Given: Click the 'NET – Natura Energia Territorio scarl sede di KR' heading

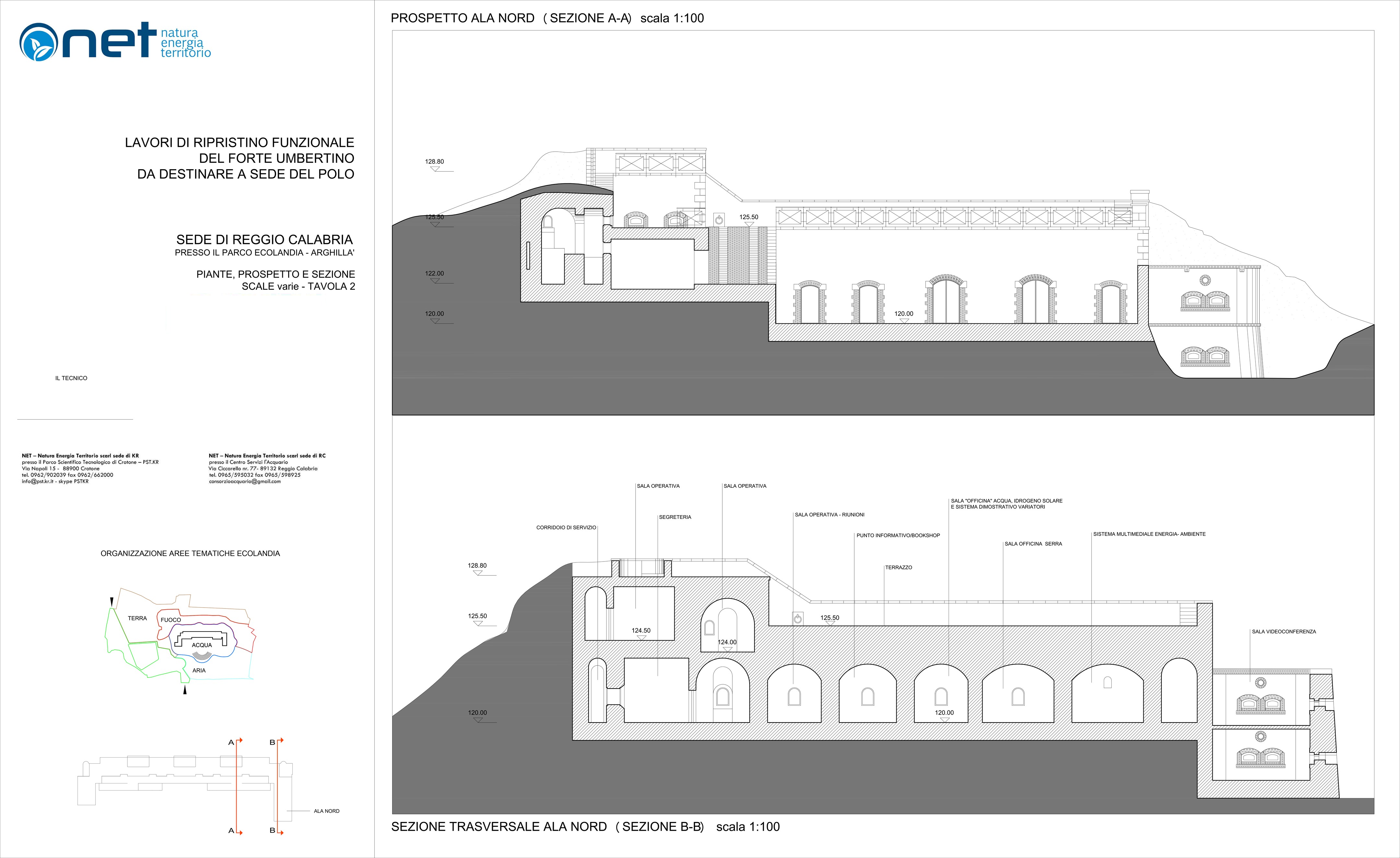Looking at the screenshot, I should point(80,456).
